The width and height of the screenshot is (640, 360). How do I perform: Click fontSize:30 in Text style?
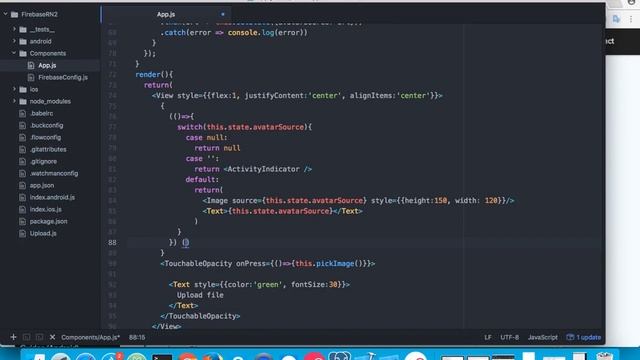click(314, 284)
